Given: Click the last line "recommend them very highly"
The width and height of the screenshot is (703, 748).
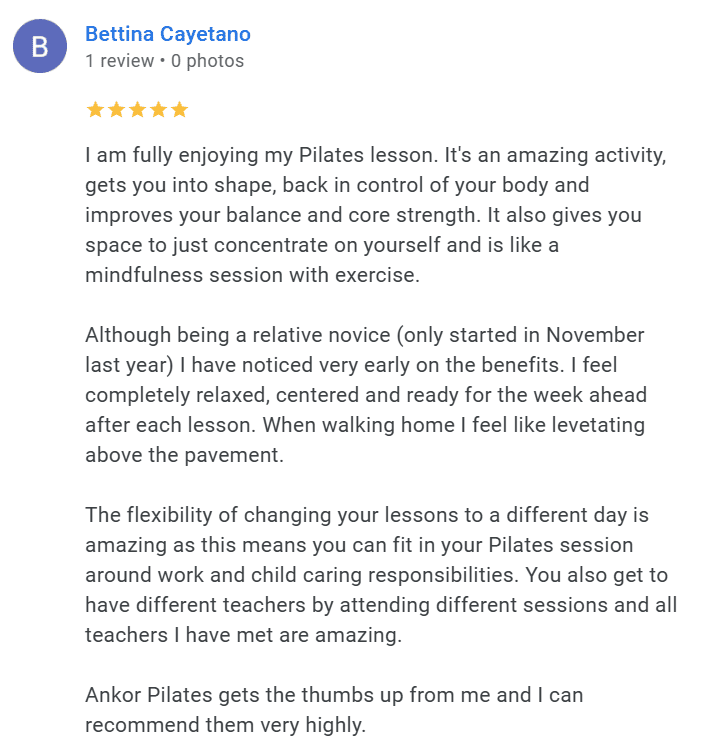Looking at the screenshot, I should [x=225, y=724].
